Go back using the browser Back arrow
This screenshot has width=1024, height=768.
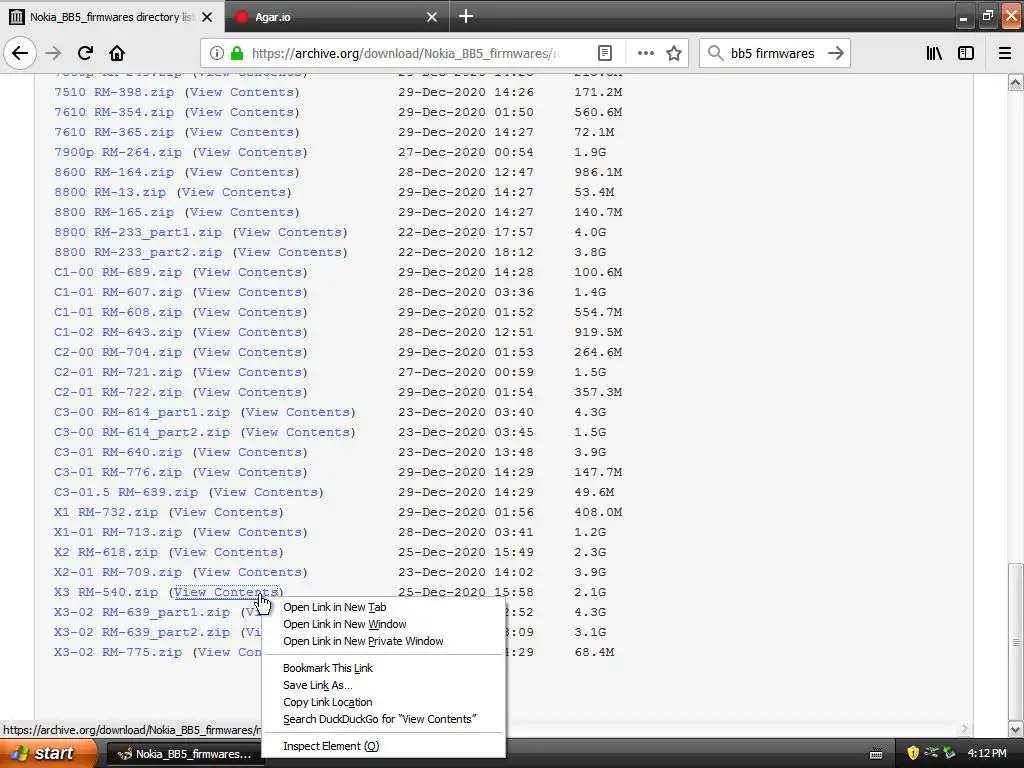tap(20, 53)
